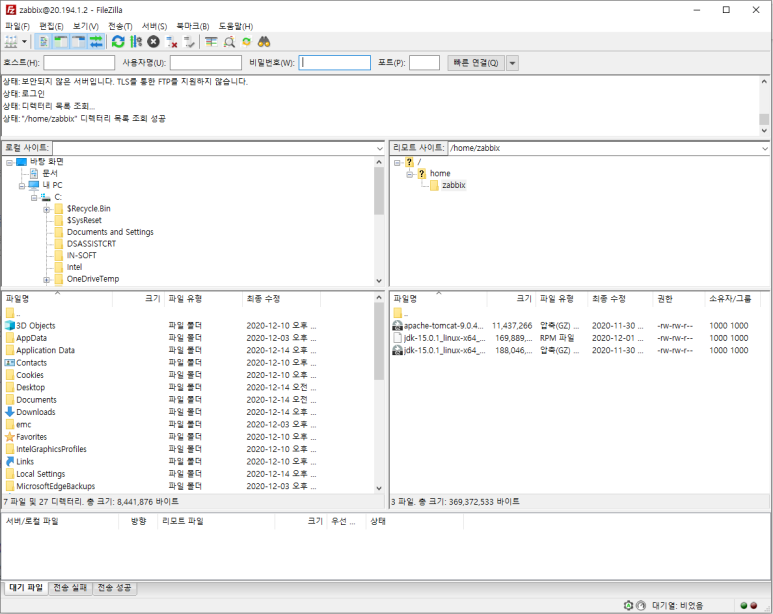Screen dimensions: 773x614
Task: Sort local list by 최종 수정 column
Action: pos(281,299)
